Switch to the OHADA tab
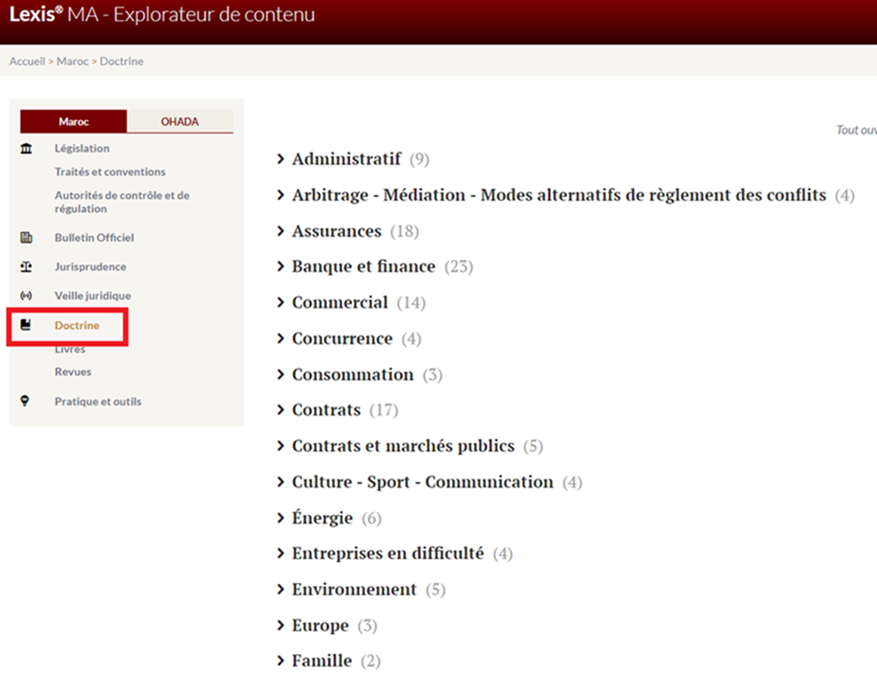This screenshot has width=877, height=686. pos(180,121)
